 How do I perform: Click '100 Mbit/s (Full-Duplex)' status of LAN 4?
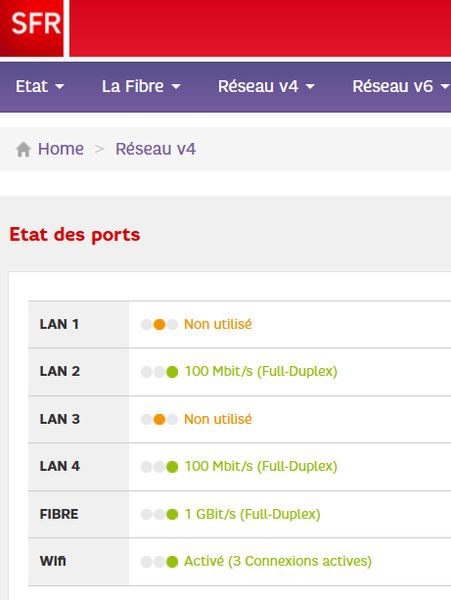click(x=261, y=466)
